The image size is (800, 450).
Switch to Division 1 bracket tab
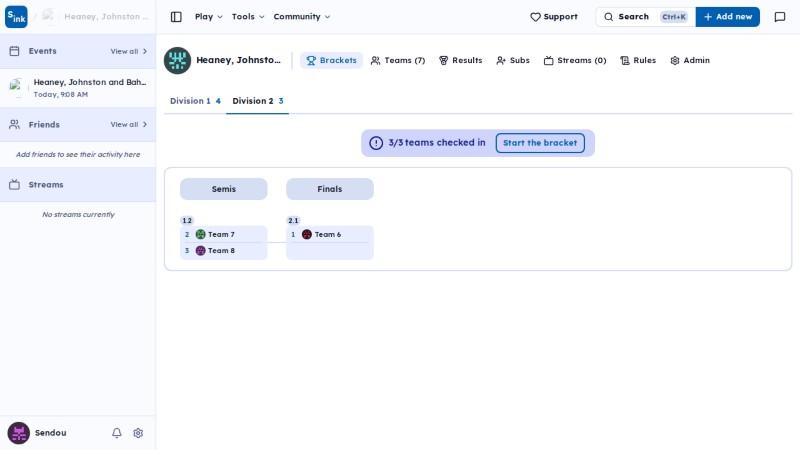click(x=195, y=101)
